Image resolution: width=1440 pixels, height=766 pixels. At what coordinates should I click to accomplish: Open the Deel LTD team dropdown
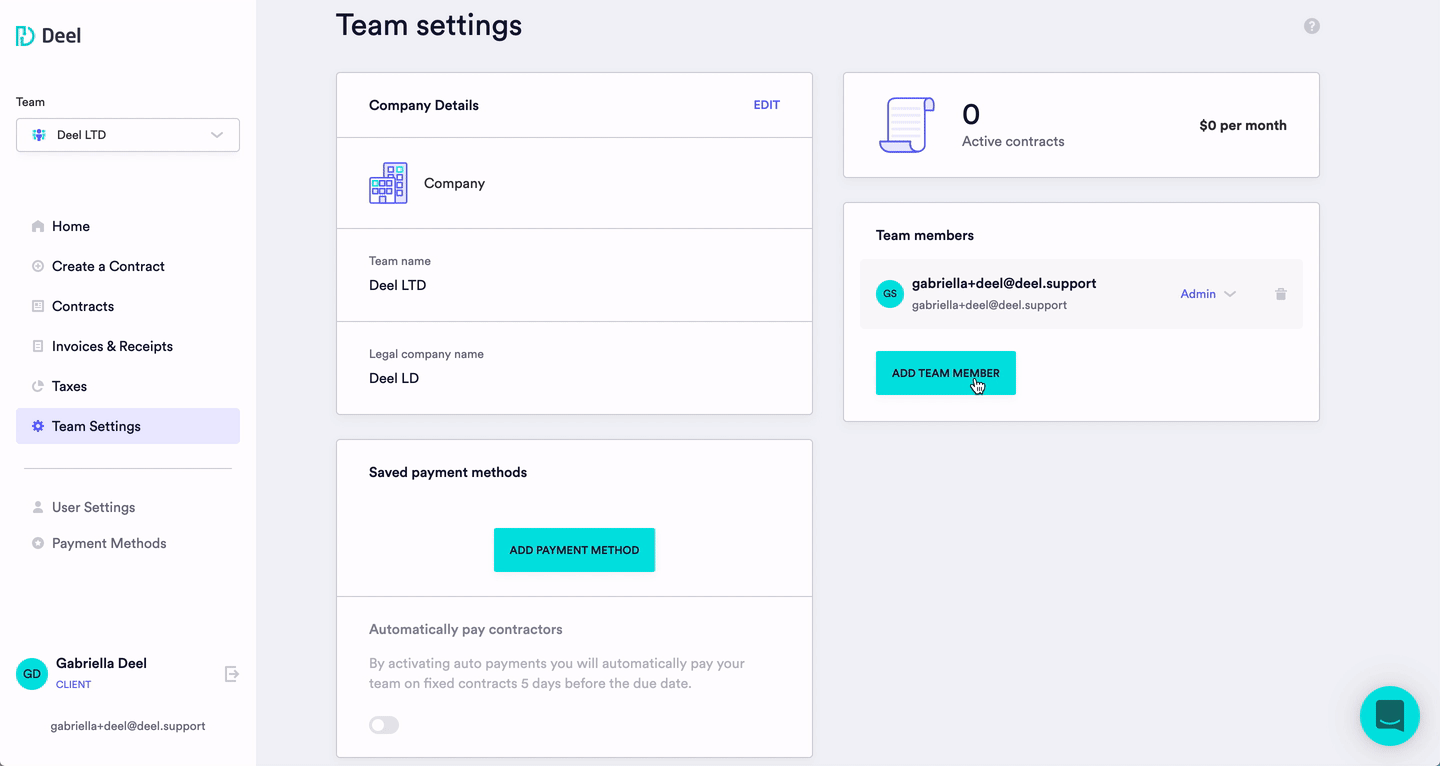[x=128, y=135]
